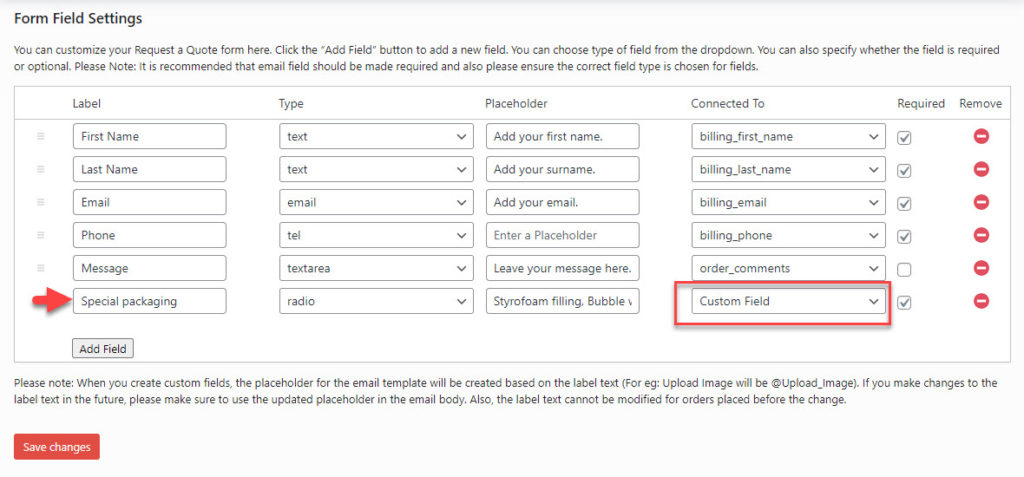Click the Add Field button
Screen dimensions: 1024x477
tap(103, 349)
